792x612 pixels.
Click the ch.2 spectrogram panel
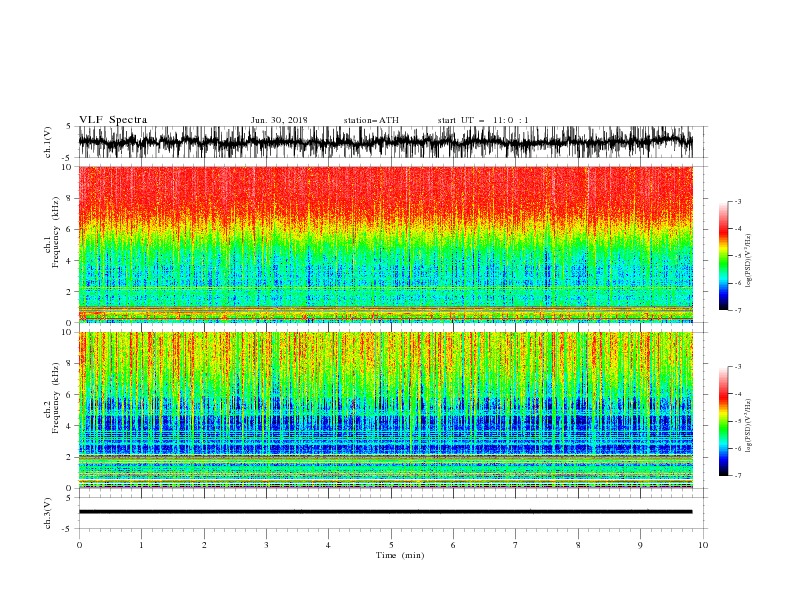pyautogui.click(x=385, y=410)
